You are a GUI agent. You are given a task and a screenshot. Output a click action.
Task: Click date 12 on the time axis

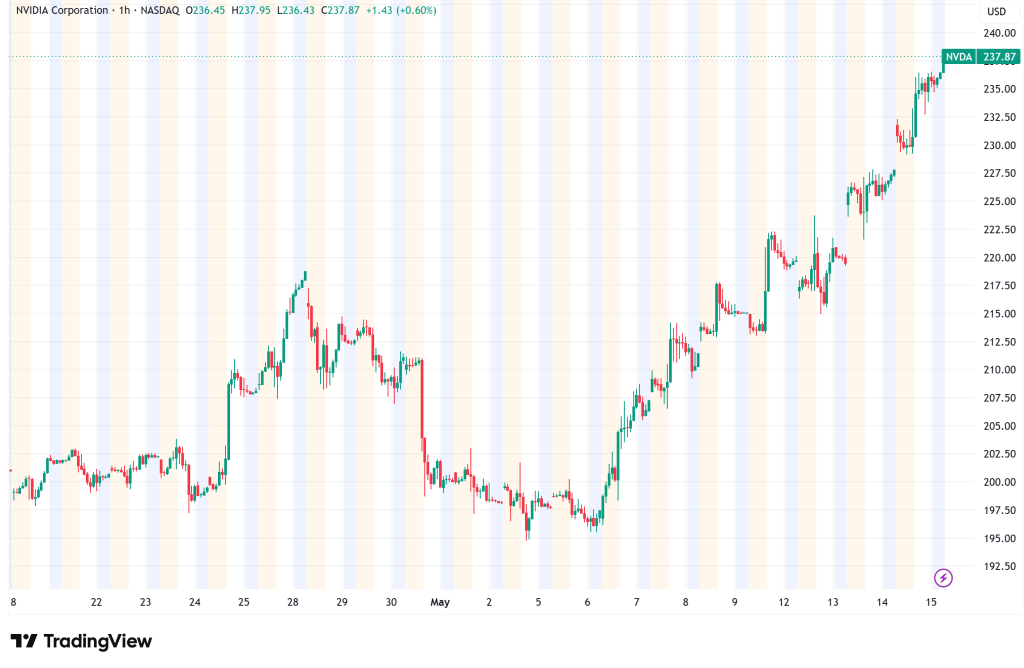(x=784, y=603)
